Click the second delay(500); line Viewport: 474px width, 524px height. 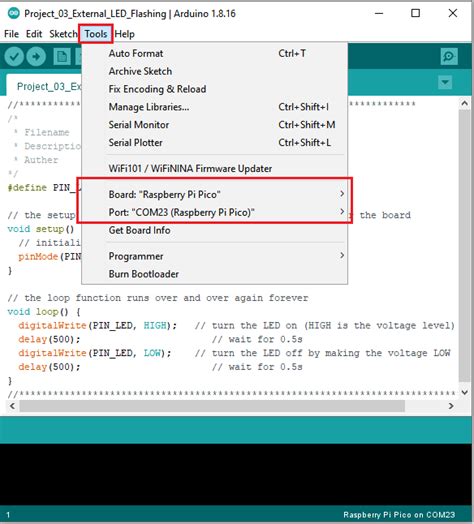49,367
